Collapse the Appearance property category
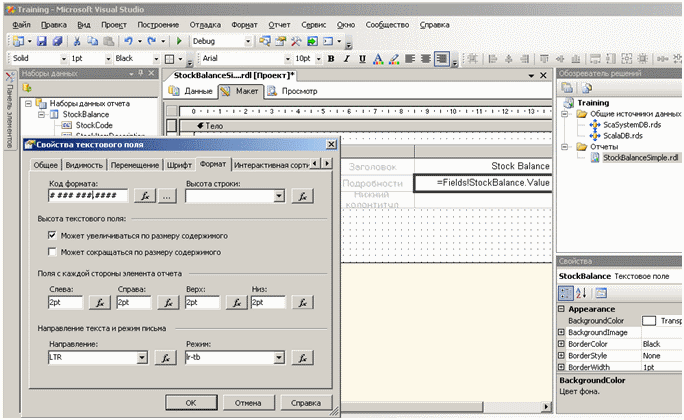This screenshot has width=684, height=420. pos(562,309)
